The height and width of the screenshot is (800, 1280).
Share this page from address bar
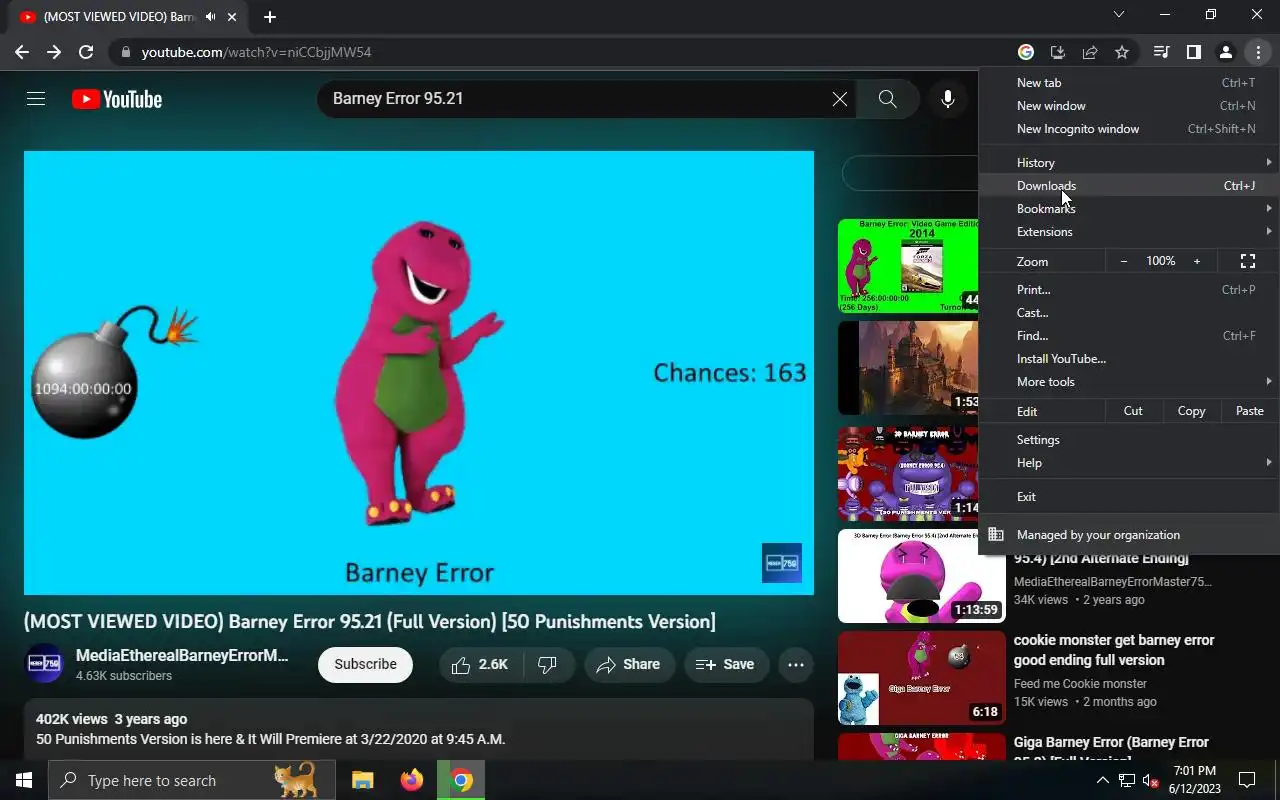pyautogui.click(x=1090, y=52)
